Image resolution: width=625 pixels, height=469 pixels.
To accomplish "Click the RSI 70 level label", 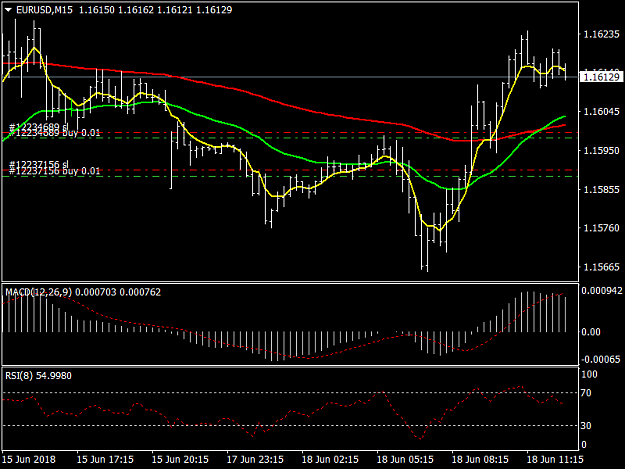I will click(586, 393).
